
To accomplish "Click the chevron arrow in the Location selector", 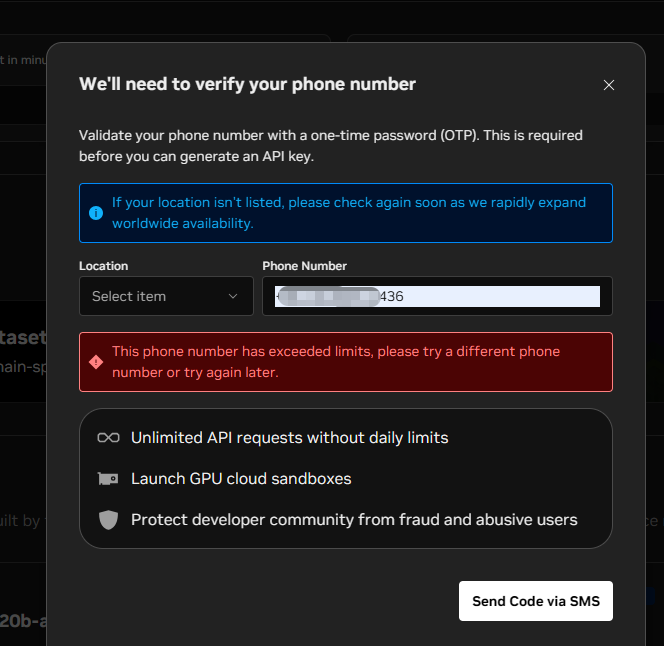I will pos(233,296).
